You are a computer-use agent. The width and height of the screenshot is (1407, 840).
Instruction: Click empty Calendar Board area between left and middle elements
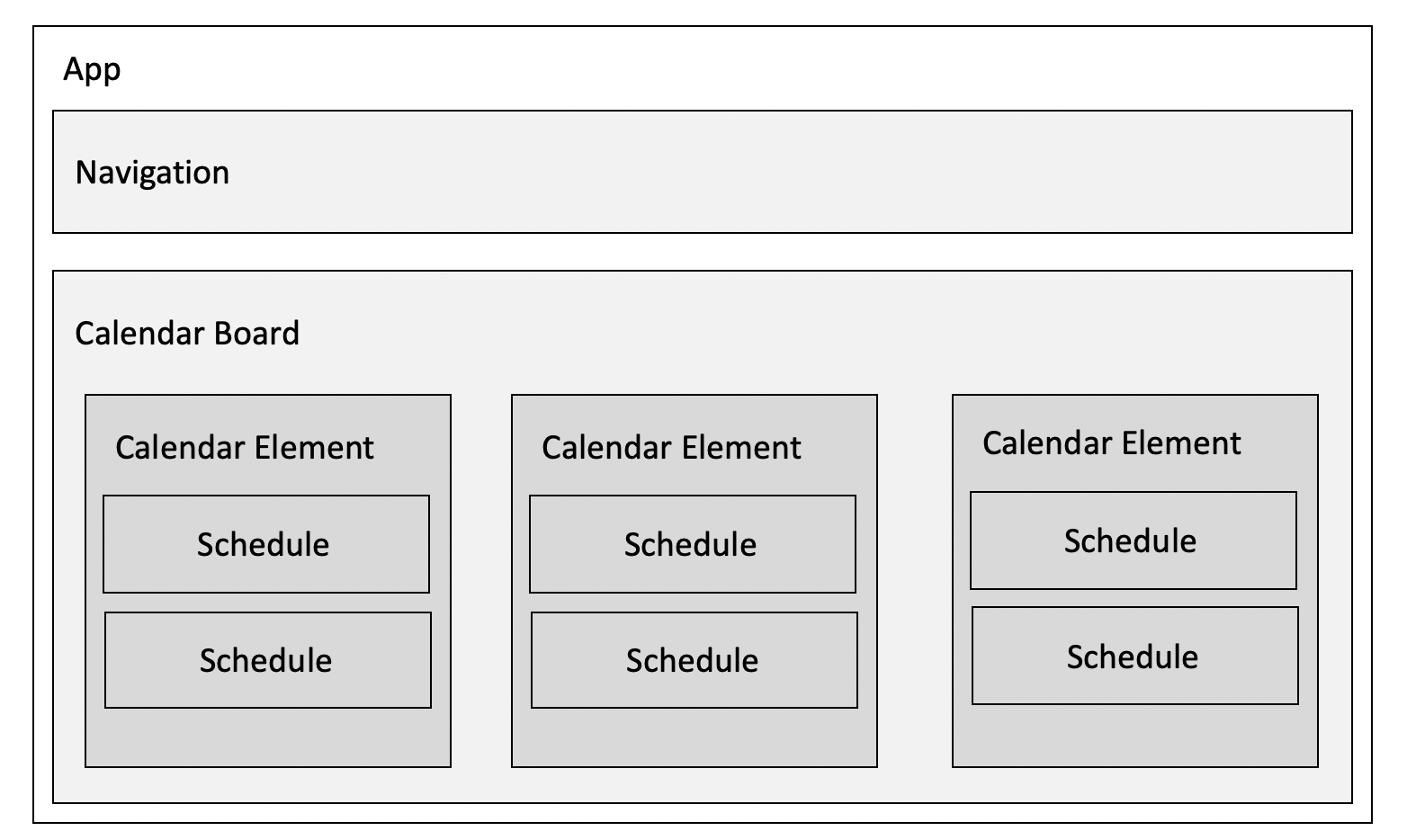tap(481, 581)
